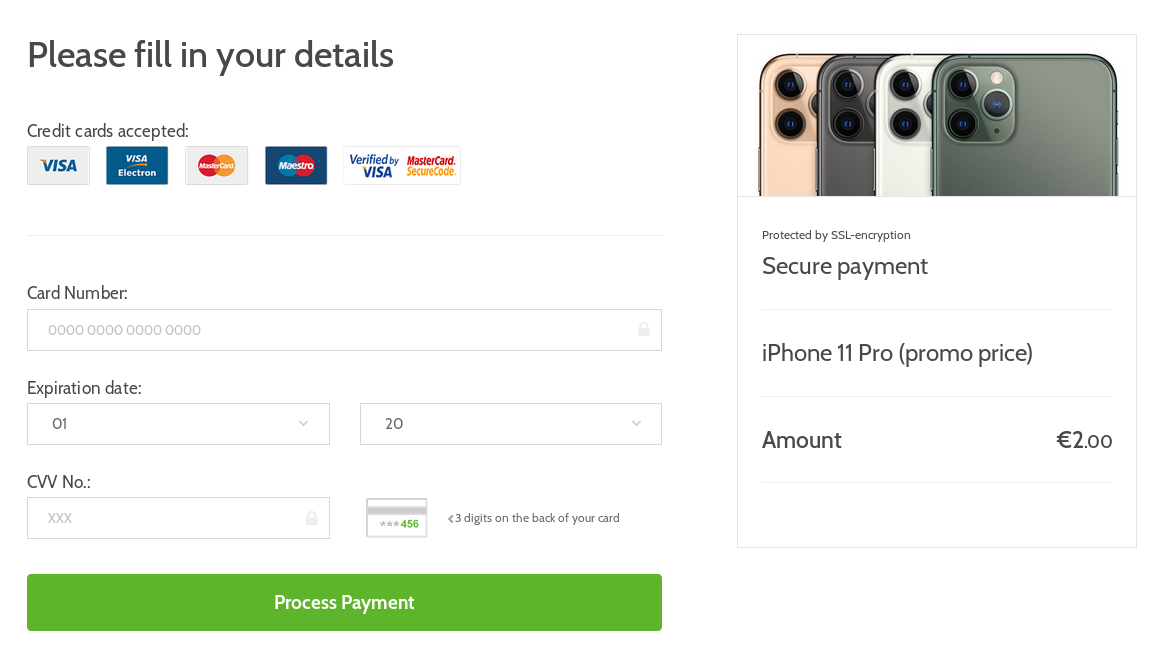1156x647 pixels.
Task: Click the Secure payment heading
Action: tap(845, 266)
